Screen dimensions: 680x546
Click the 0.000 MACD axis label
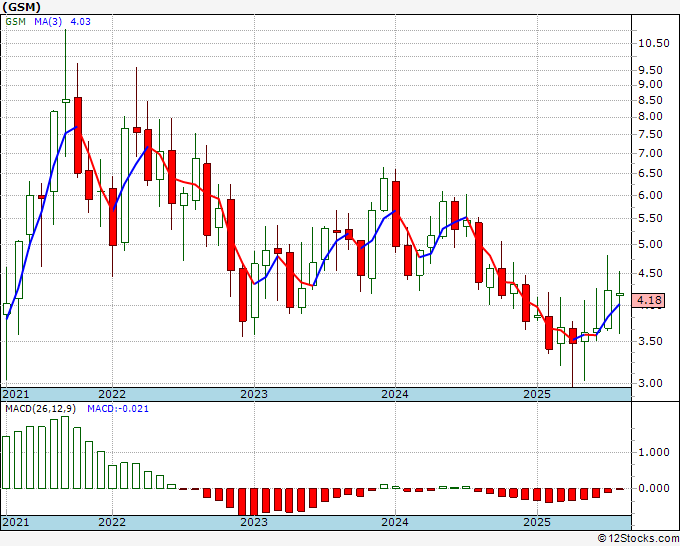click(654, 488)
